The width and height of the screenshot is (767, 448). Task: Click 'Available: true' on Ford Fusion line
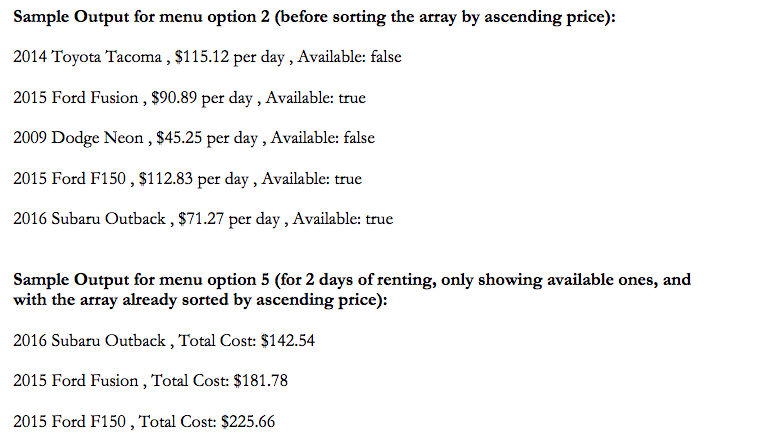point(316,98)
